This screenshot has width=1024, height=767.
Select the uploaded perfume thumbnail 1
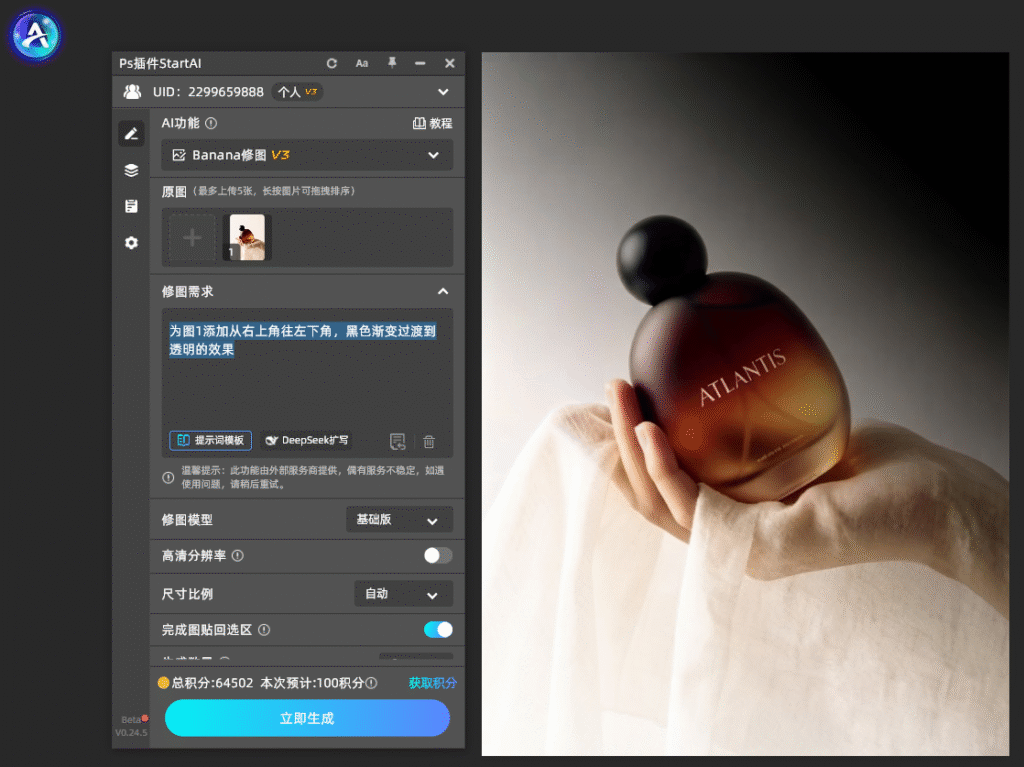click(x=247, y=237)
